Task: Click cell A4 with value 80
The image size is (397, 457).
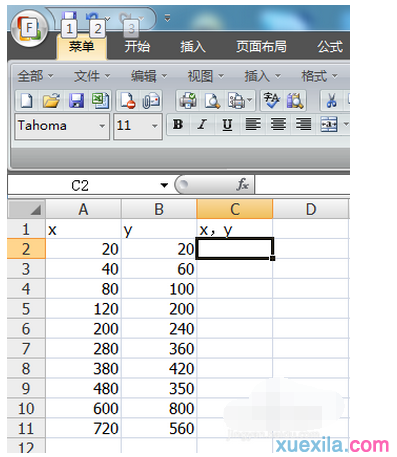Action: [83, 289]
